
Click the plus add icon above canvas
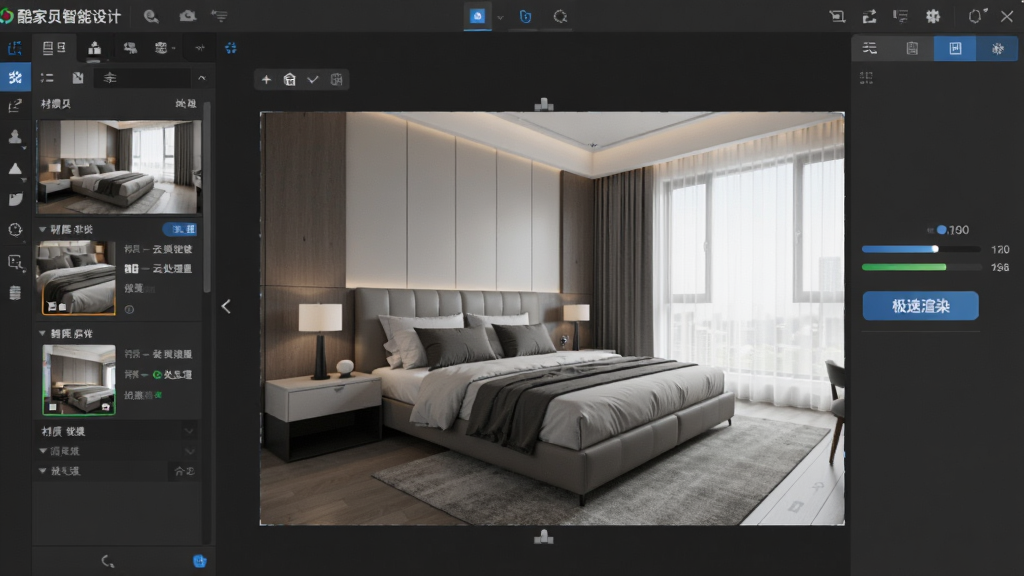point(266,80)
